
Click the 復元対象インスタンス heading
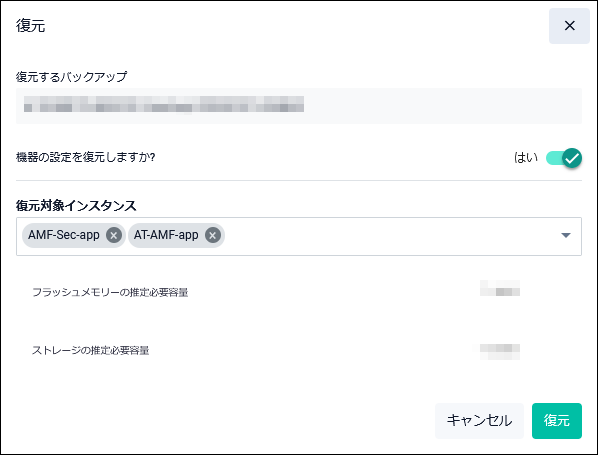click(x=76, y=206)
